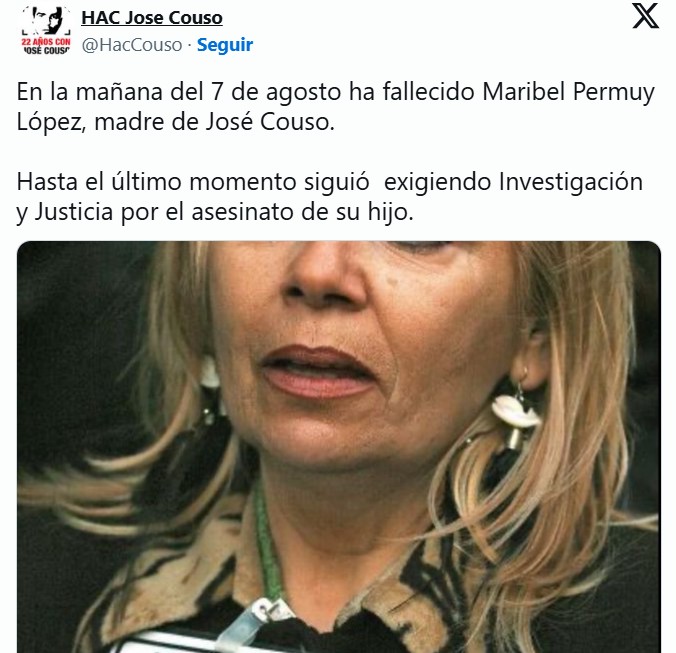Image resolution: width=676 pixels, height=653 pixels.
Task: Click the phrase asesinato de su hijo
Action: [x=302, y=212]
